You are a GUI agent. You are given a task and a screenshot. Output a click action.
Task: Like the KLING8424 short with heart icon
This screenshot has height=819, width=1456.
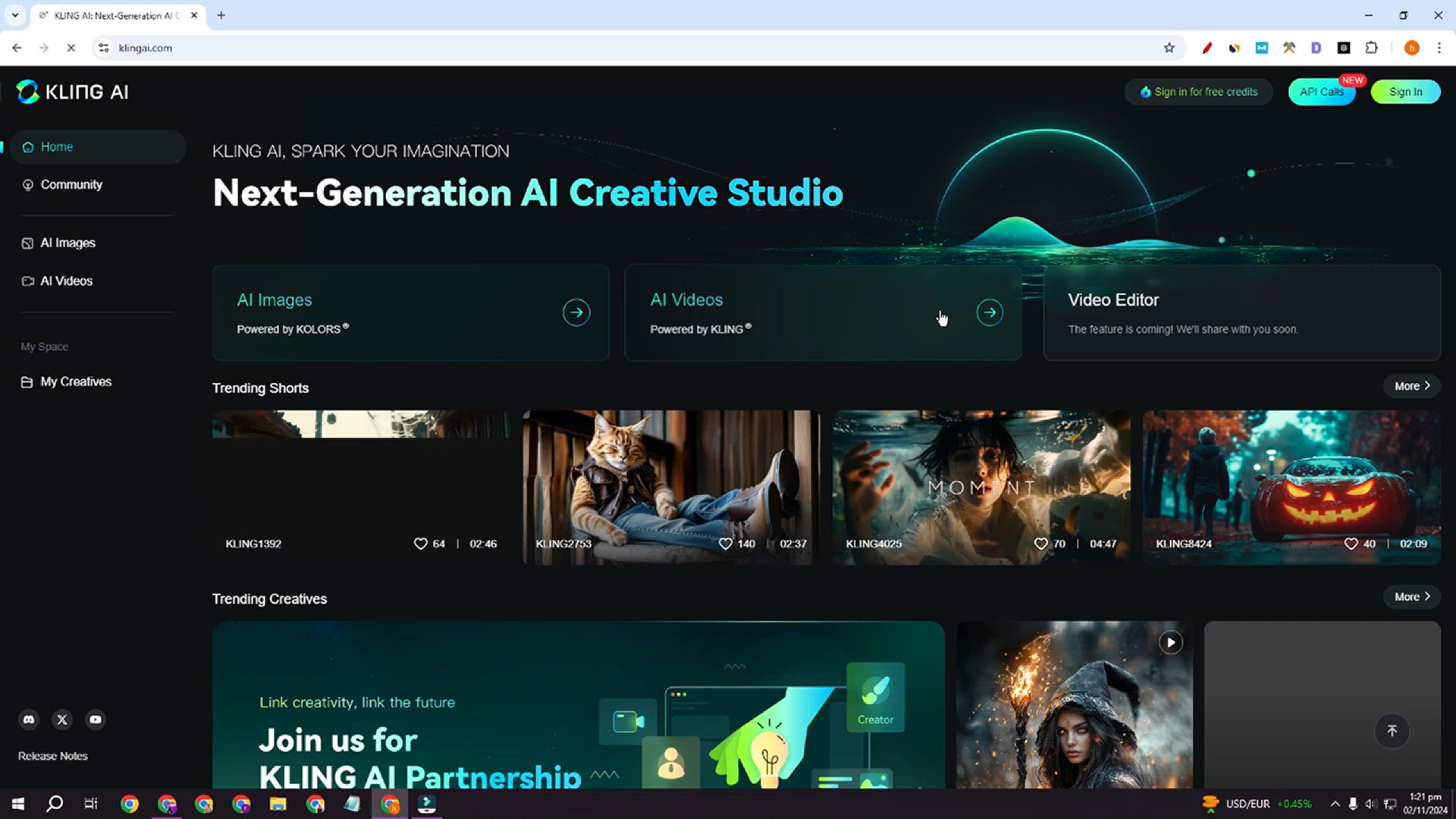[1351, 544]
